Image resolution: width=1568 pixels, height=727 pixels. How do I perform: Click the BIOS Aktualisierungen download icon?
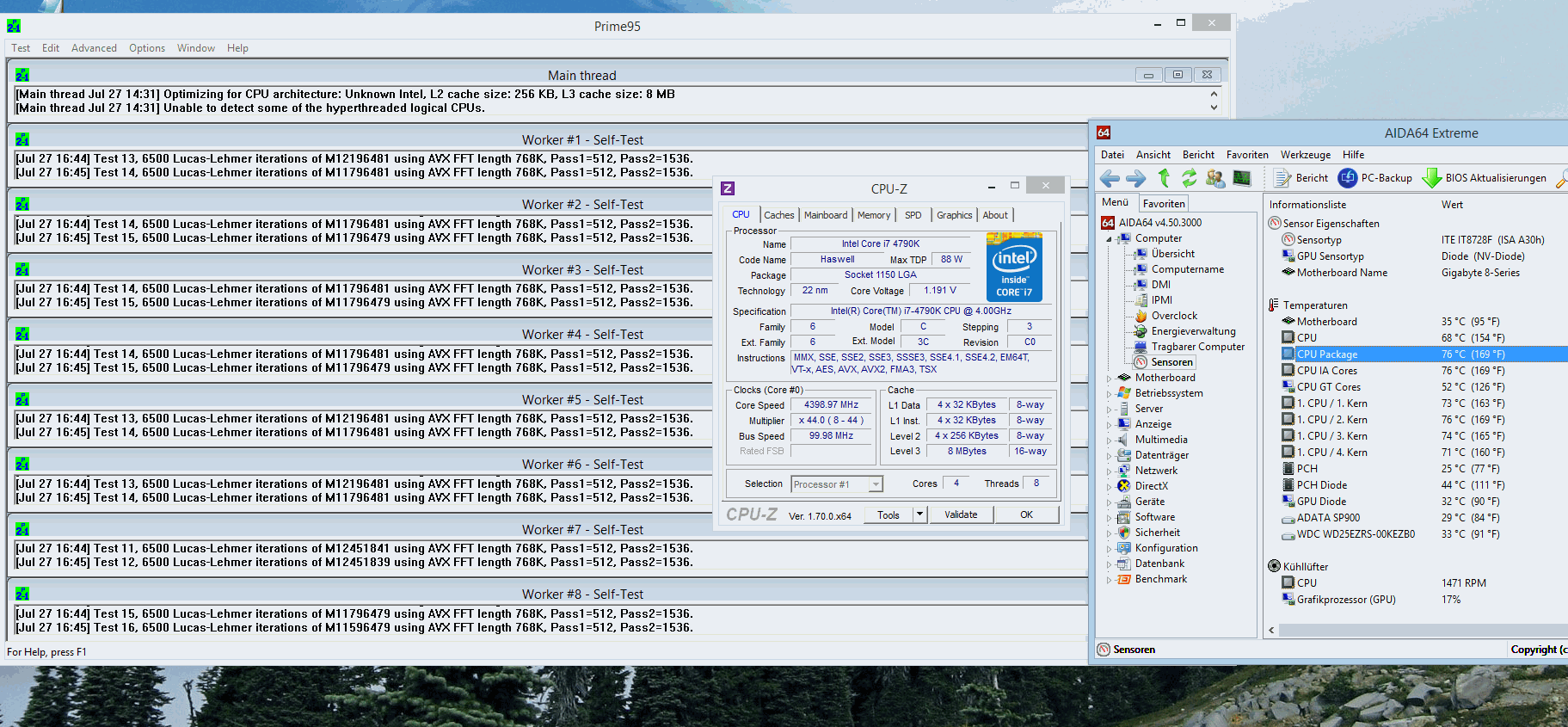coord(1431,178)
